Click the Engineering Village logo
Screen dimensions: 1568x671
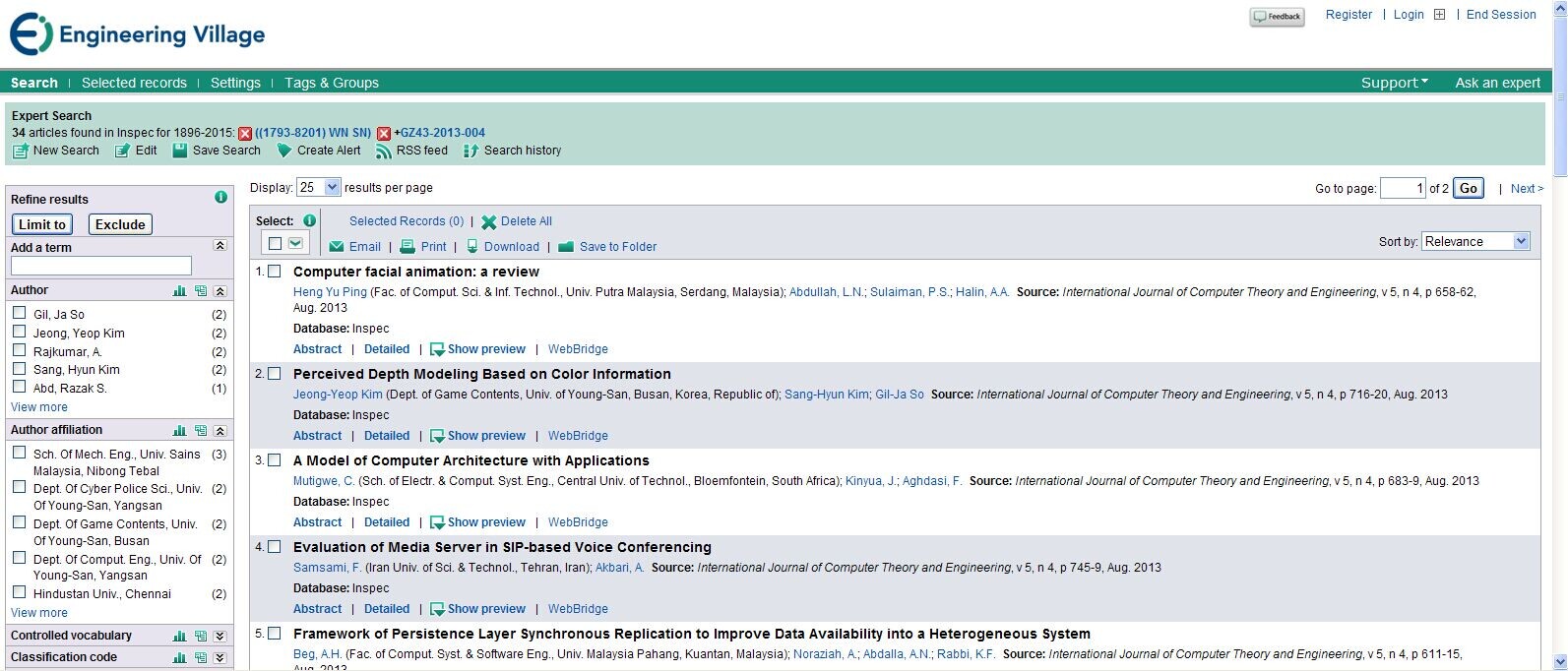coord(137,34)
